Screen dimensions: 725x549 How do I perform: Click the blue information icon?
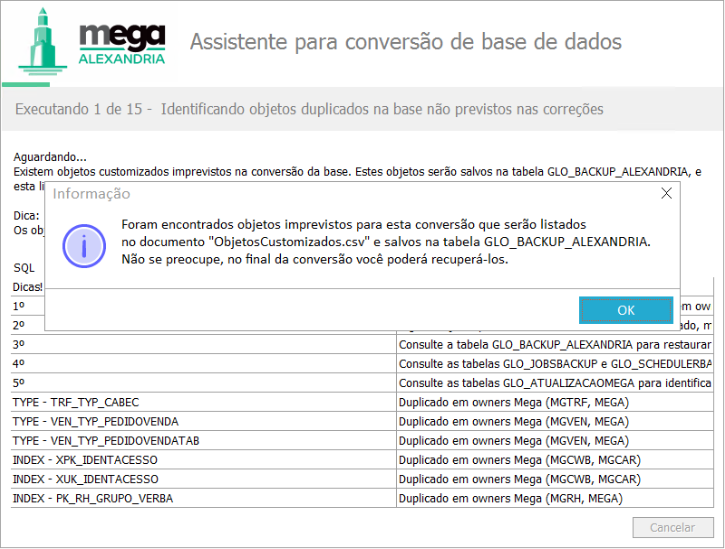pos(83,242)
